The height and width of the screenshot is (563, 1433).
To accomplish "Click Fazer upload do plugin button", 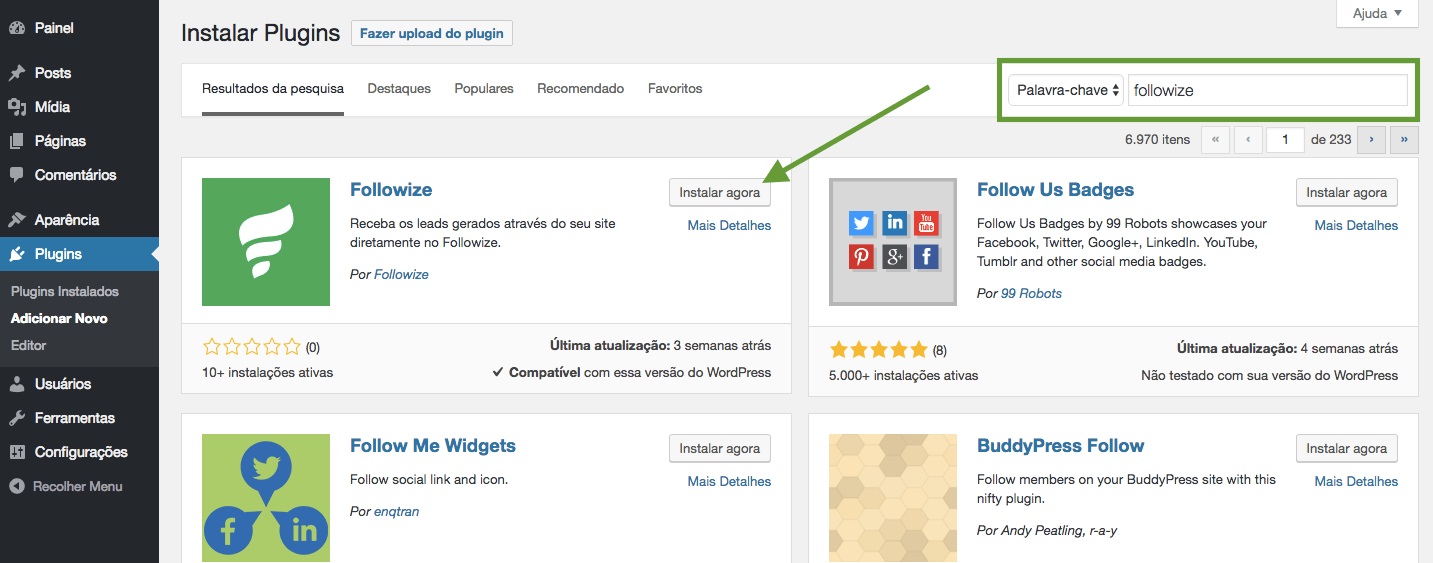I will pyautogui.click(x=432, y=33).
